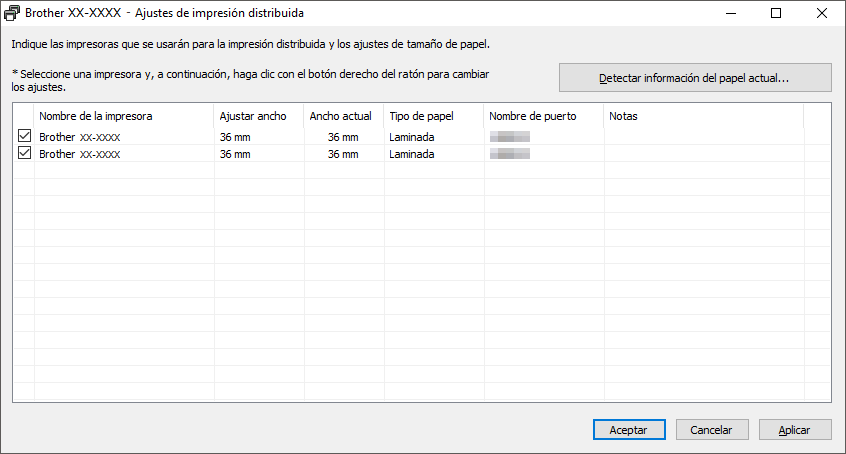Click the Laminada cell in the first row
The image size is (846, 454).
tap(412, 137)
